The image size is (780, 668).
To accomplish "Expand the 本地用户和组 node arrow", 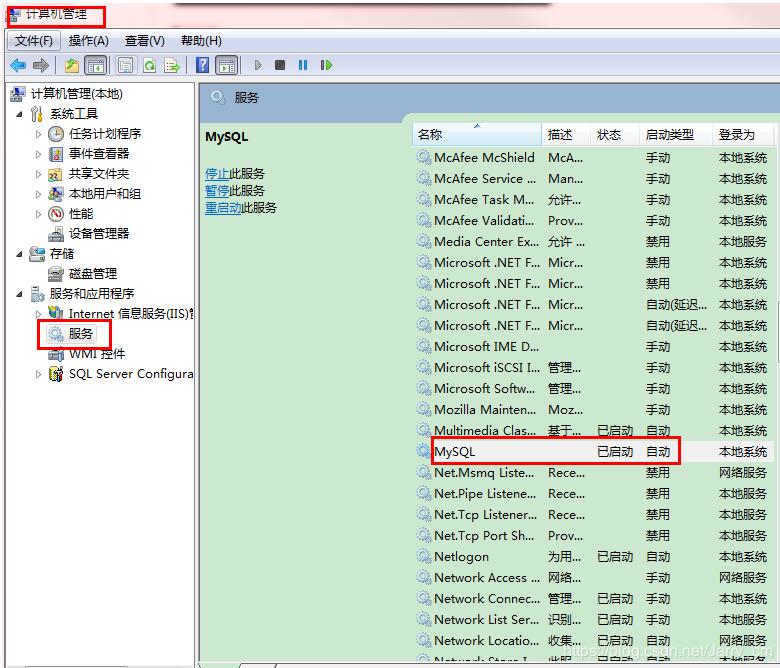I will [x=38, y=194].
